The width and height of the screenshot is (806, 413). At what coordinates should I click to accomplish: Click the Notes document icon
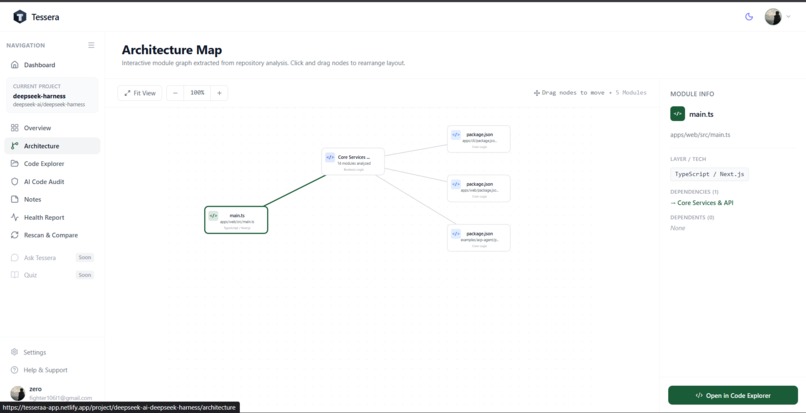tap(14, 199)
